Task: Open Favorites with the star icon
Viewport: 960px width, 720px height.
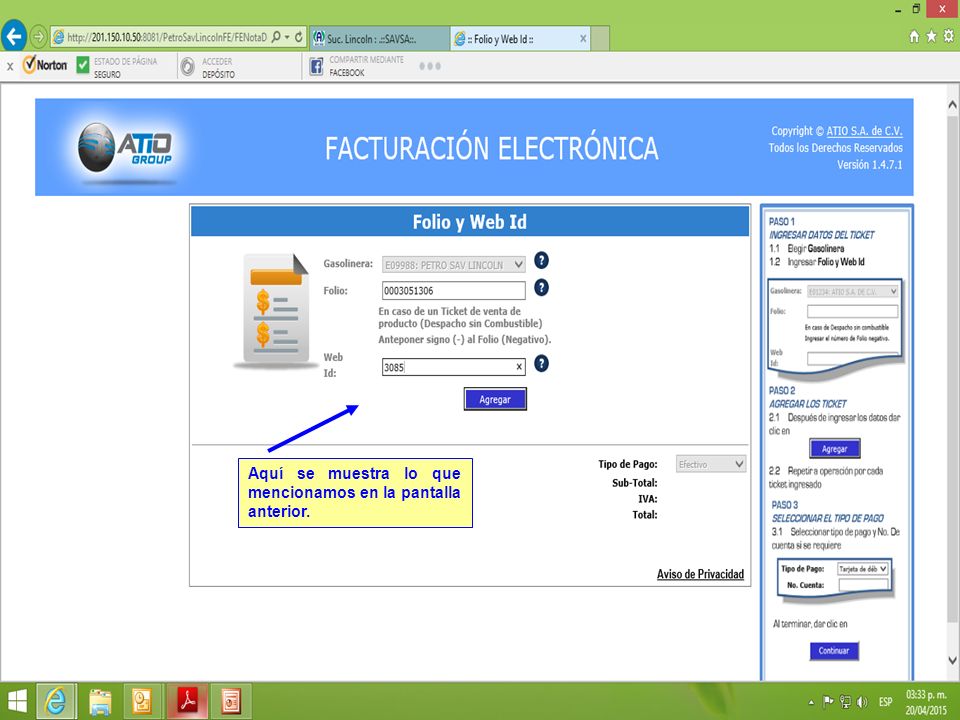Action: point(931,37)
